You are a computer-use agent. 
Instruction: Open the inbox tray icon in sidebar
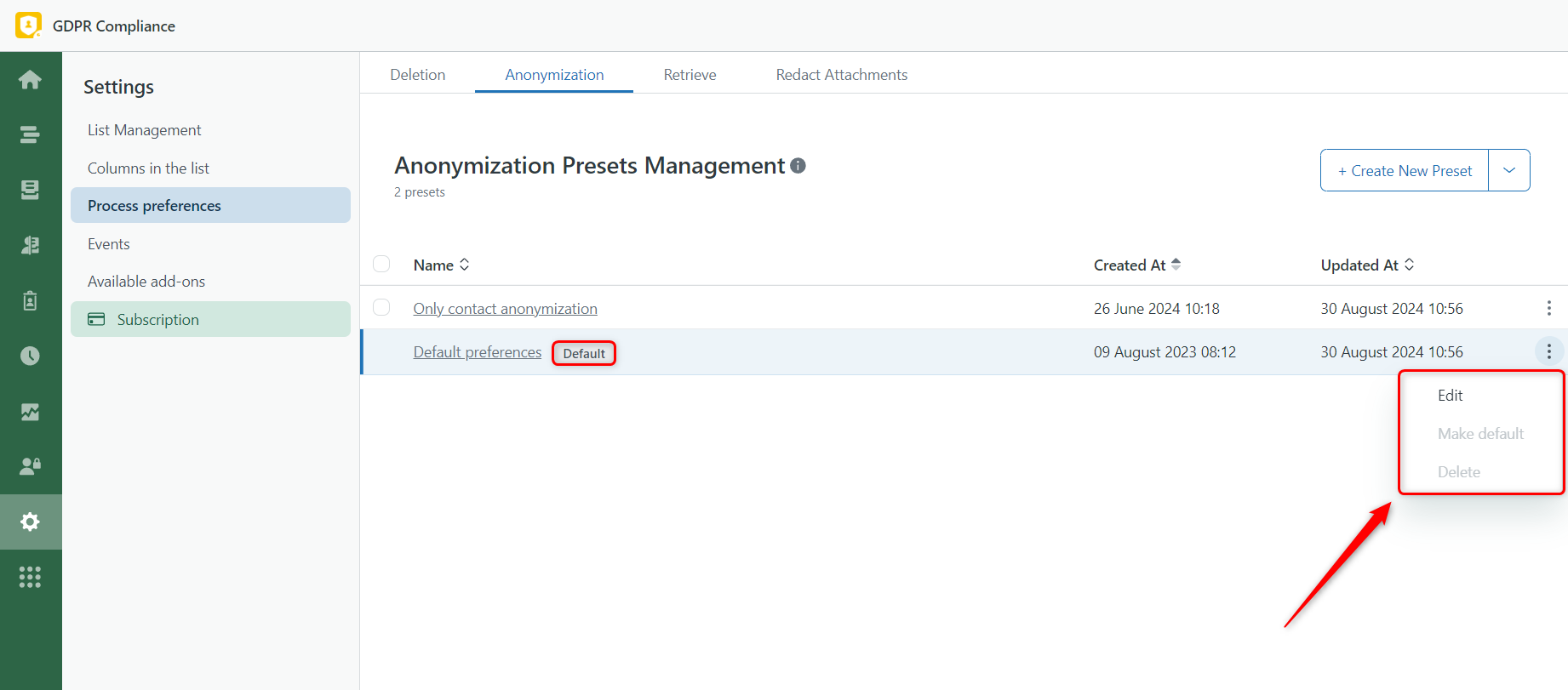30,190
